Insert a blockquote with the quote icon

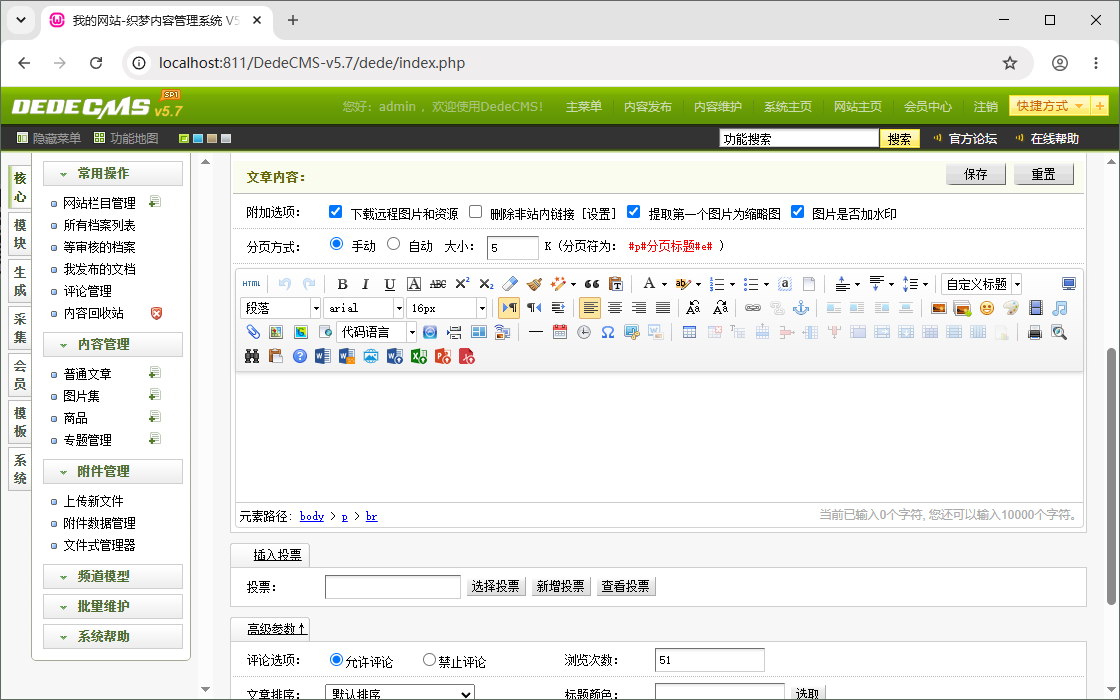tap(591, 284)
